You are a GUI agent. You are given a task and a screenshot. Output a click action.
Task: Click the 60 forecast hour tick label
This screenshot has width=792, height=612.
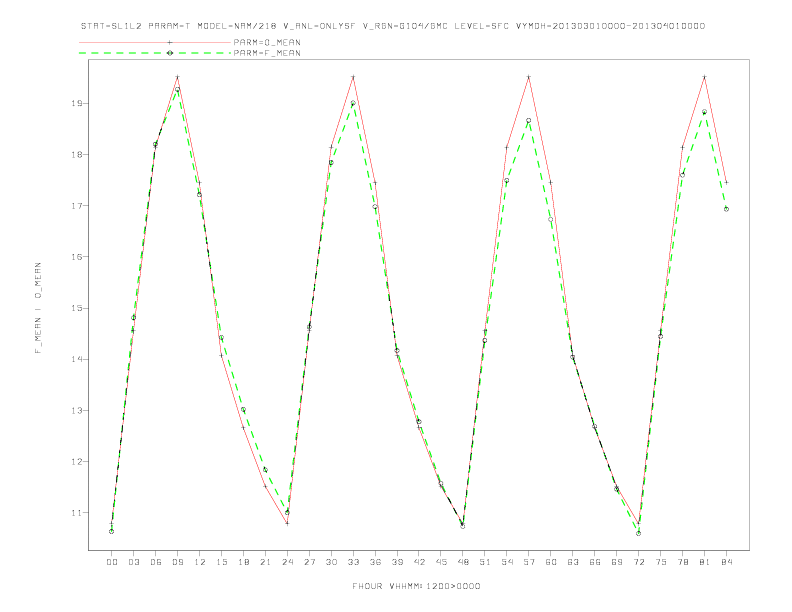[551, 562]
